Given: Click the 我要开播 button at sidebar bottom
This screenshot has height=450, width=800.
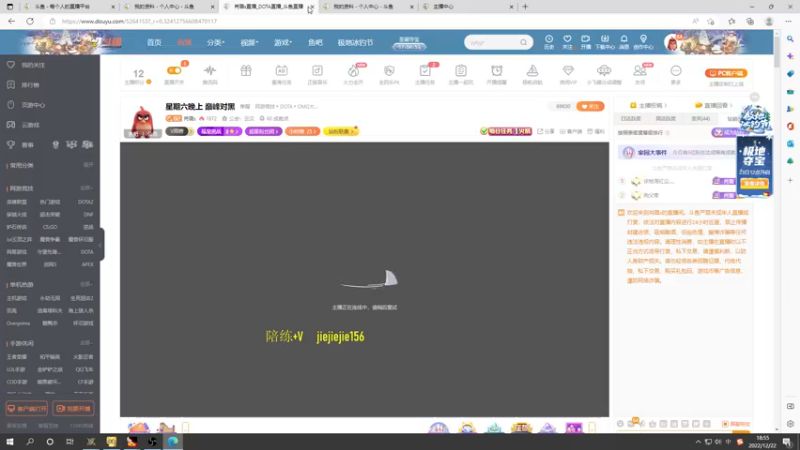Looking at the screenshot, I should click(x=73, y=408).
